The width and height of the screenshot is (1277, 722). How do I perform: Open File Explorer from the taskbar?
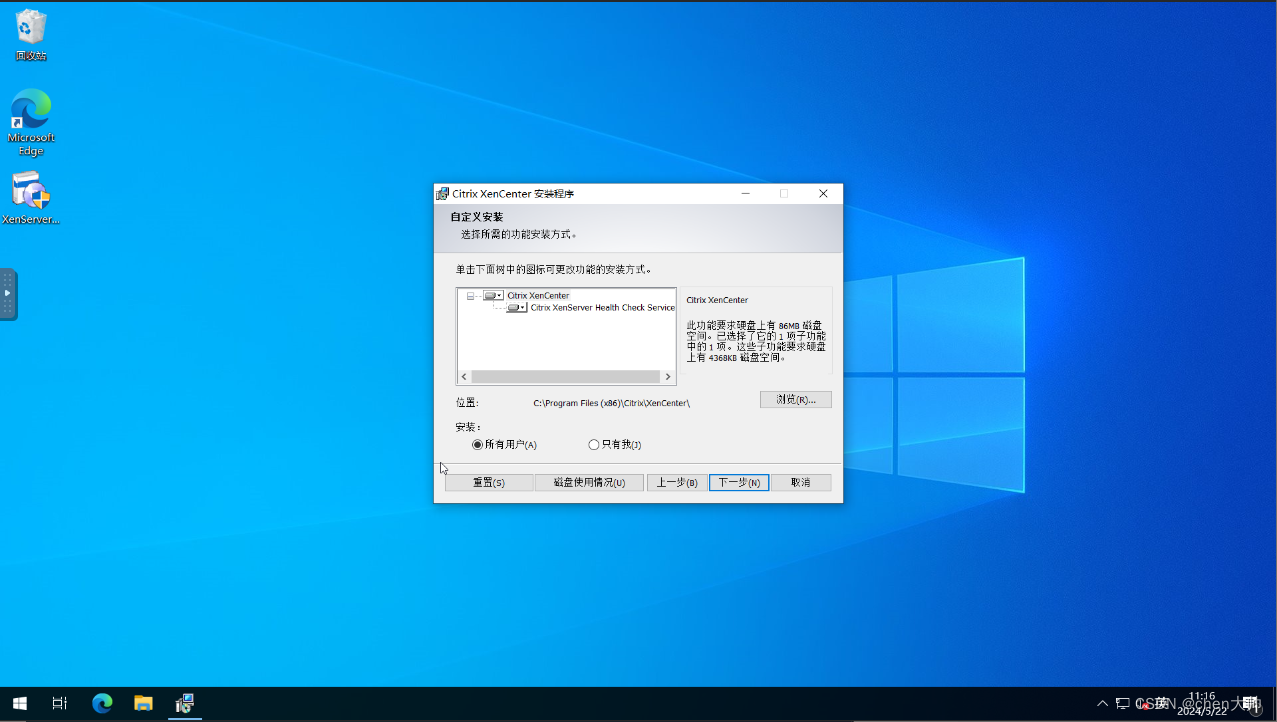[143, 704]
